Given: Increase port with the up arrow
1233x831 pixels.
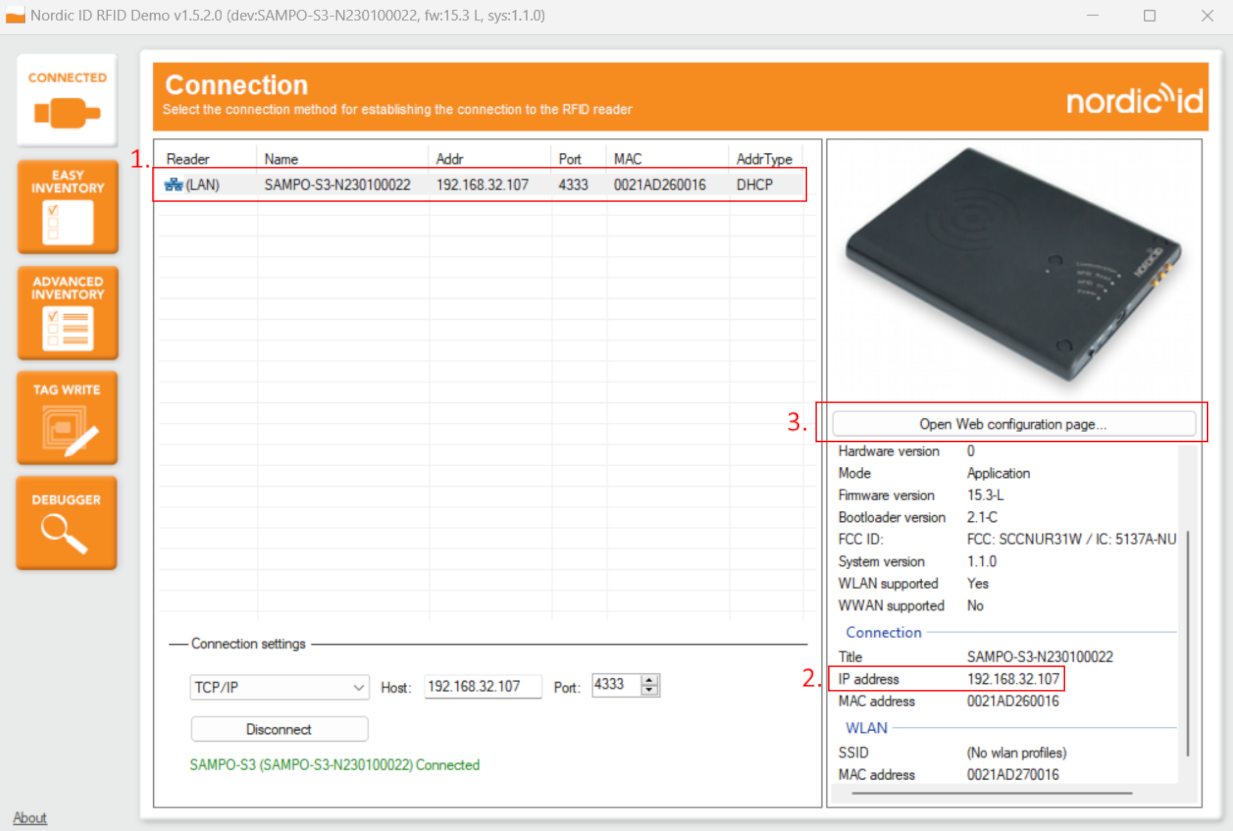Looking at the screenshot, I should [651, 680].
